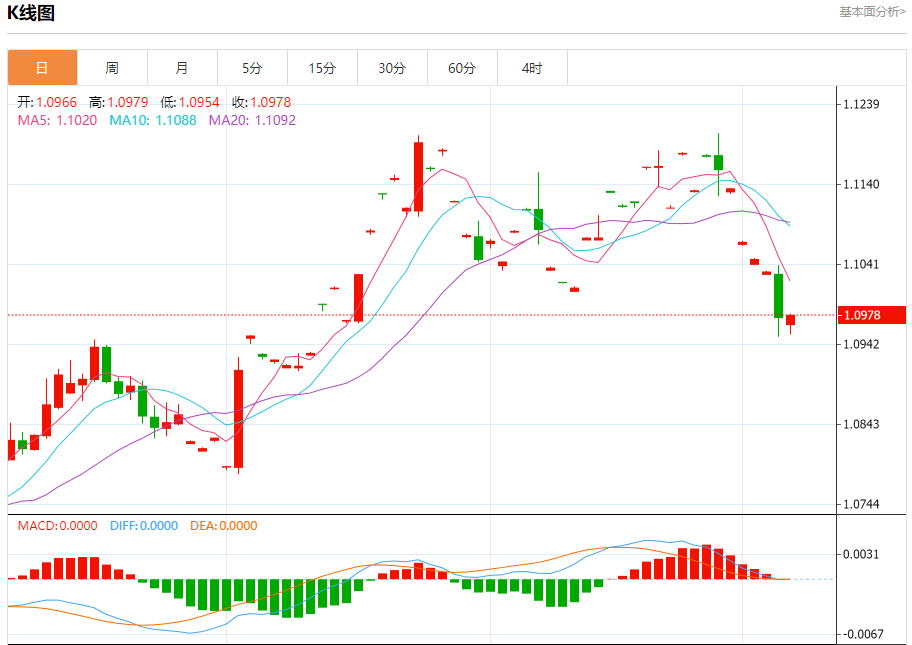912x645 pixels.
Task: Click the MA5 1.1020 indicator label
Action: [x=57, y=120]
